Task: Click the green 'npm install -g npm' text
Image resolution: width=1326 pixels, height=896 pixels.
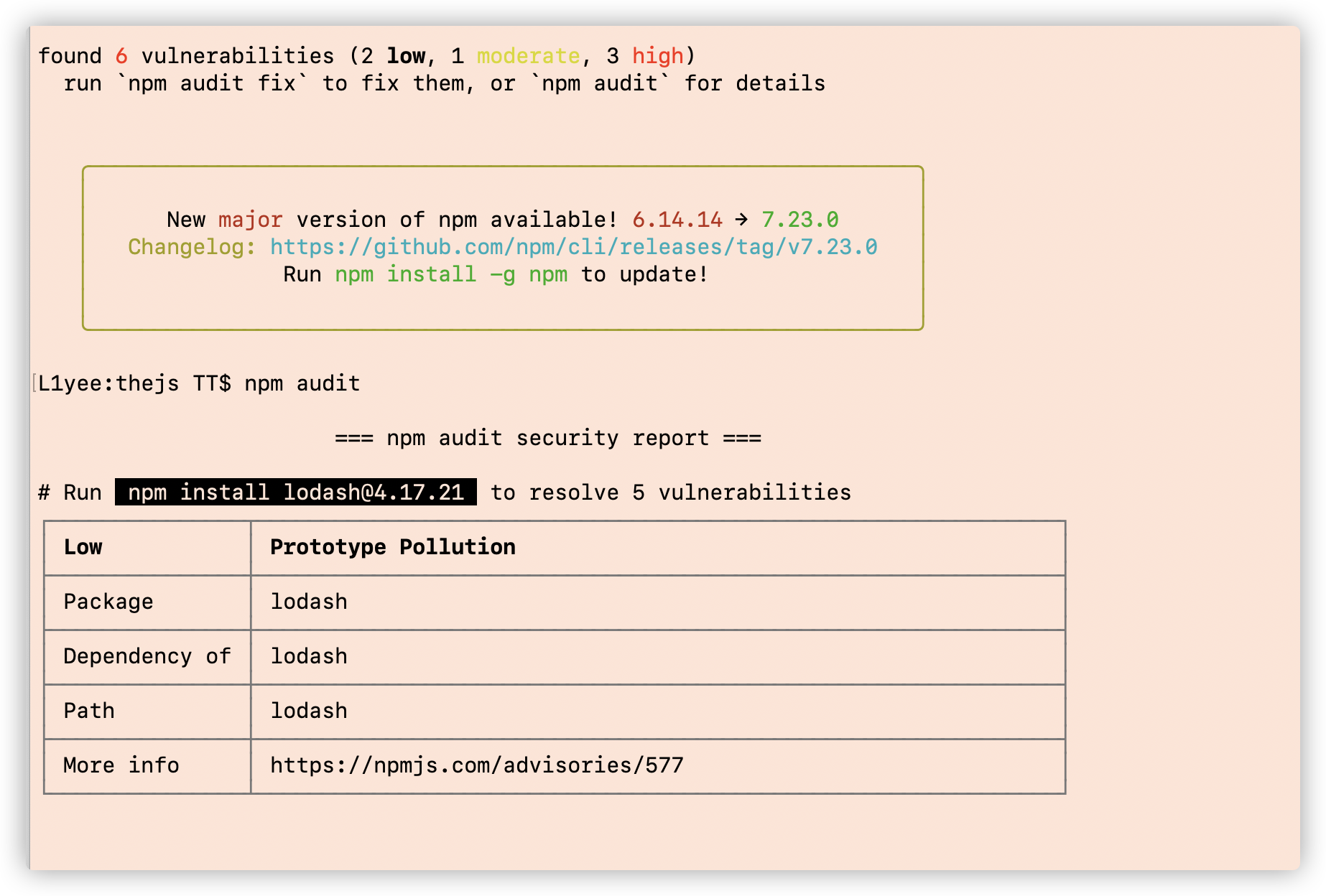Action: (451, 274)
